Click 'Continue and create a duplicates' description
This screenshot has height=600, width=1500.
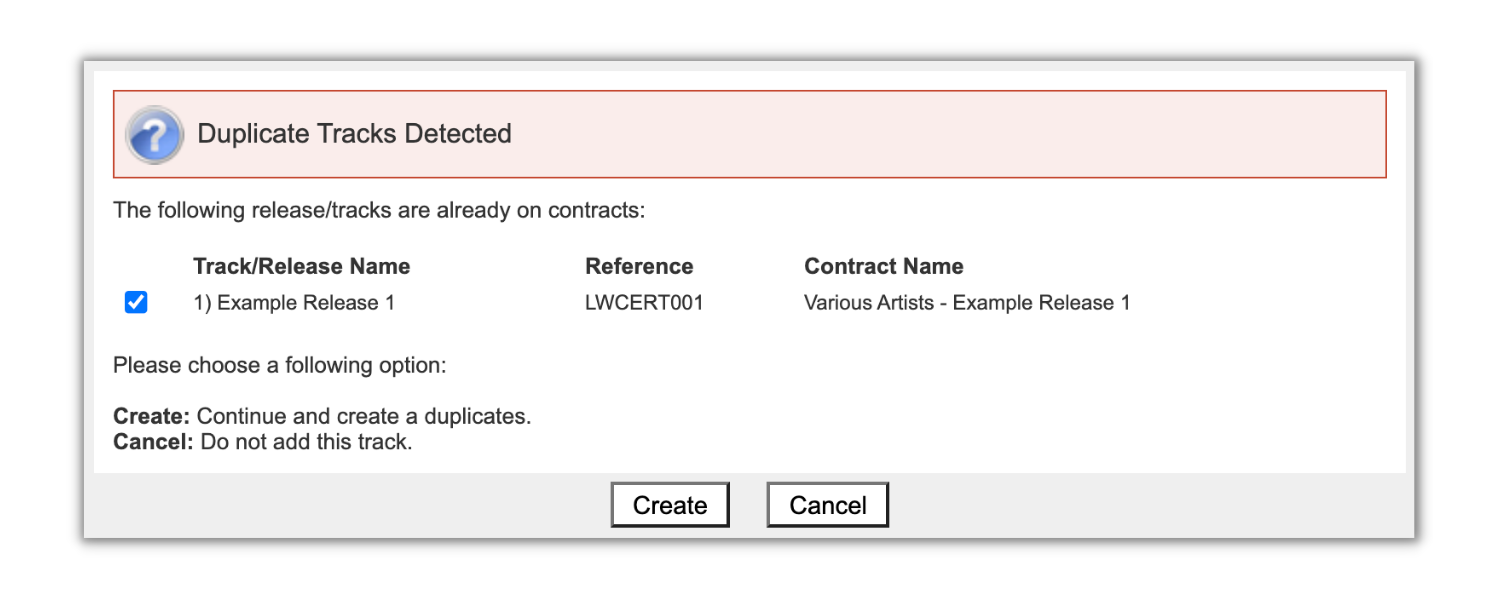click(x=364, y=416)
